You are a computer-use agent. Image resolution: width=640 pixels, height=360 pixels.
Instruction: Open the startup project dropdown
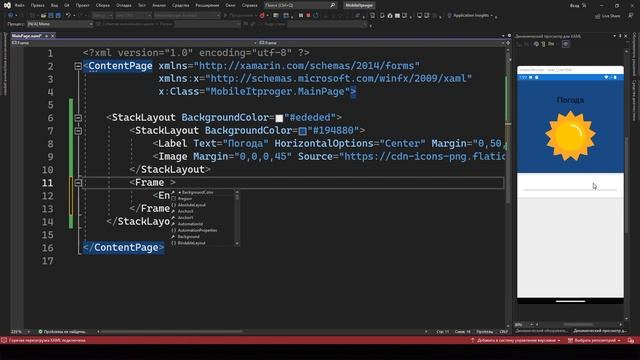[187, 16]
